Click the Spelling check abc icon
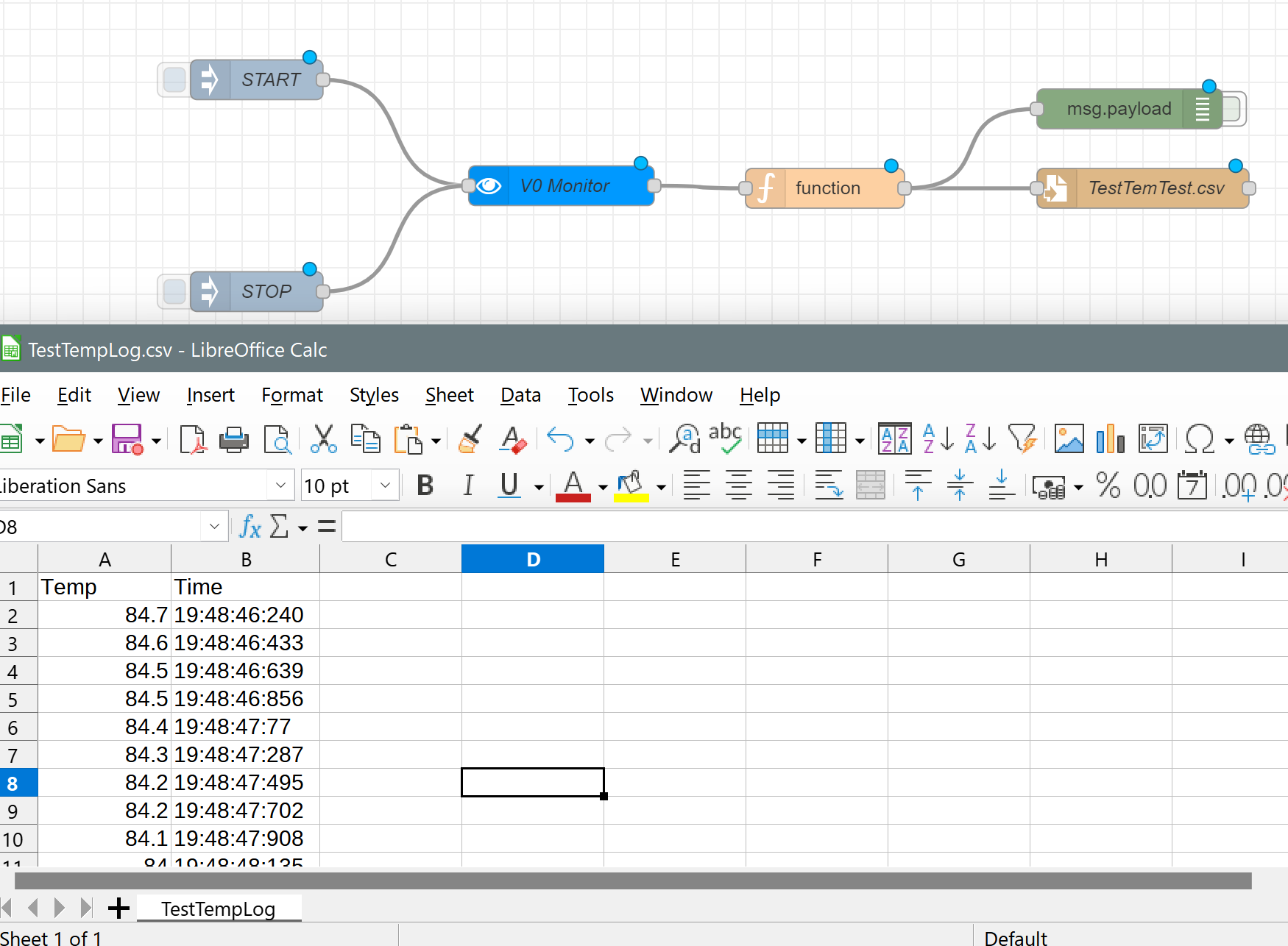 [725, 438]
